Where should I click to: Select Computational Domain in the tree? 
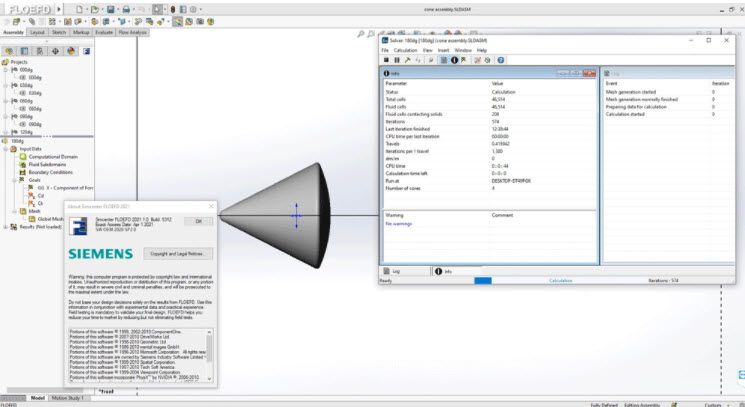click(x=53, y=157)
